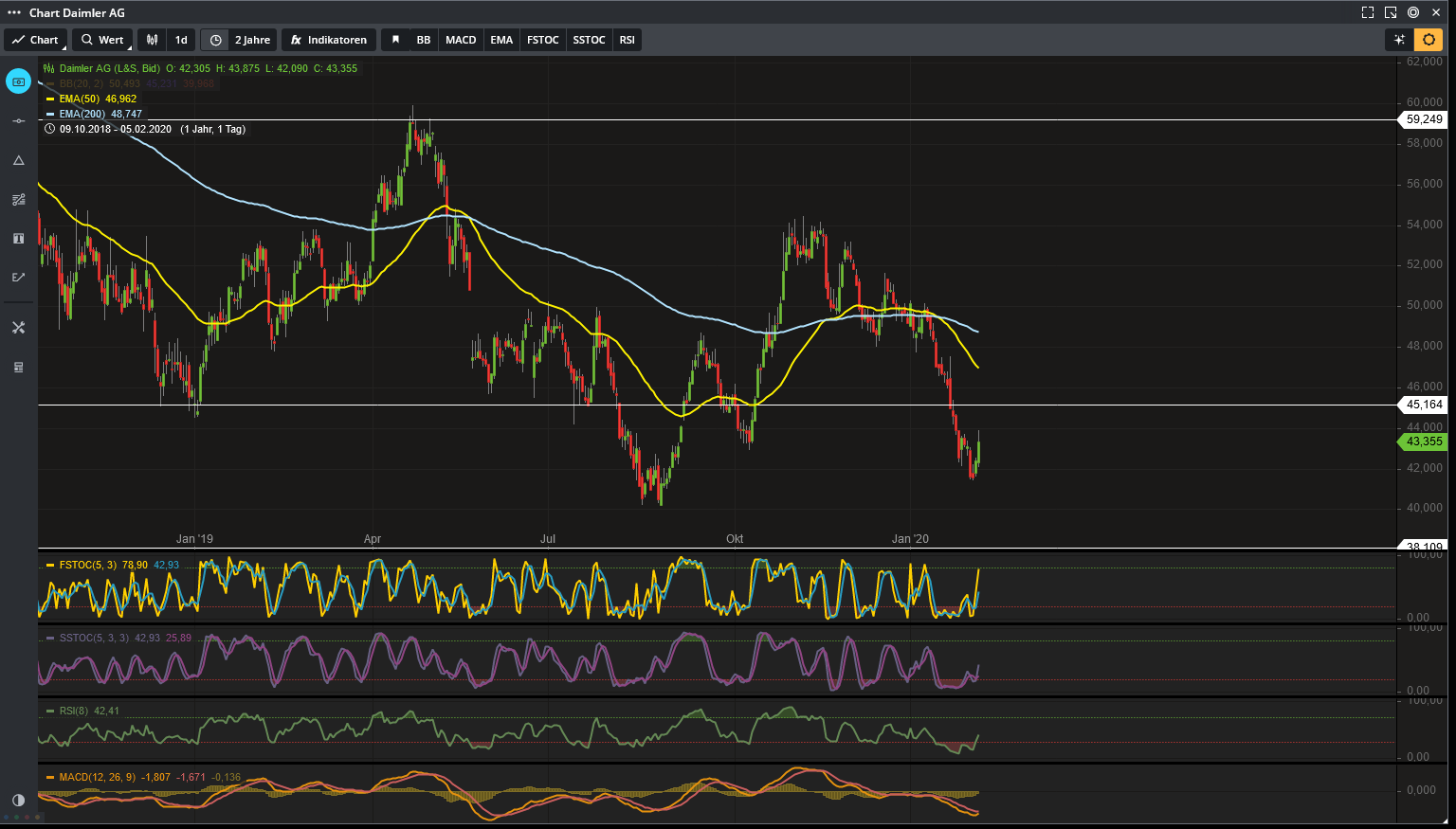Open the Chart dropdown menu
1456x829 pixels.
pos(36,40)
